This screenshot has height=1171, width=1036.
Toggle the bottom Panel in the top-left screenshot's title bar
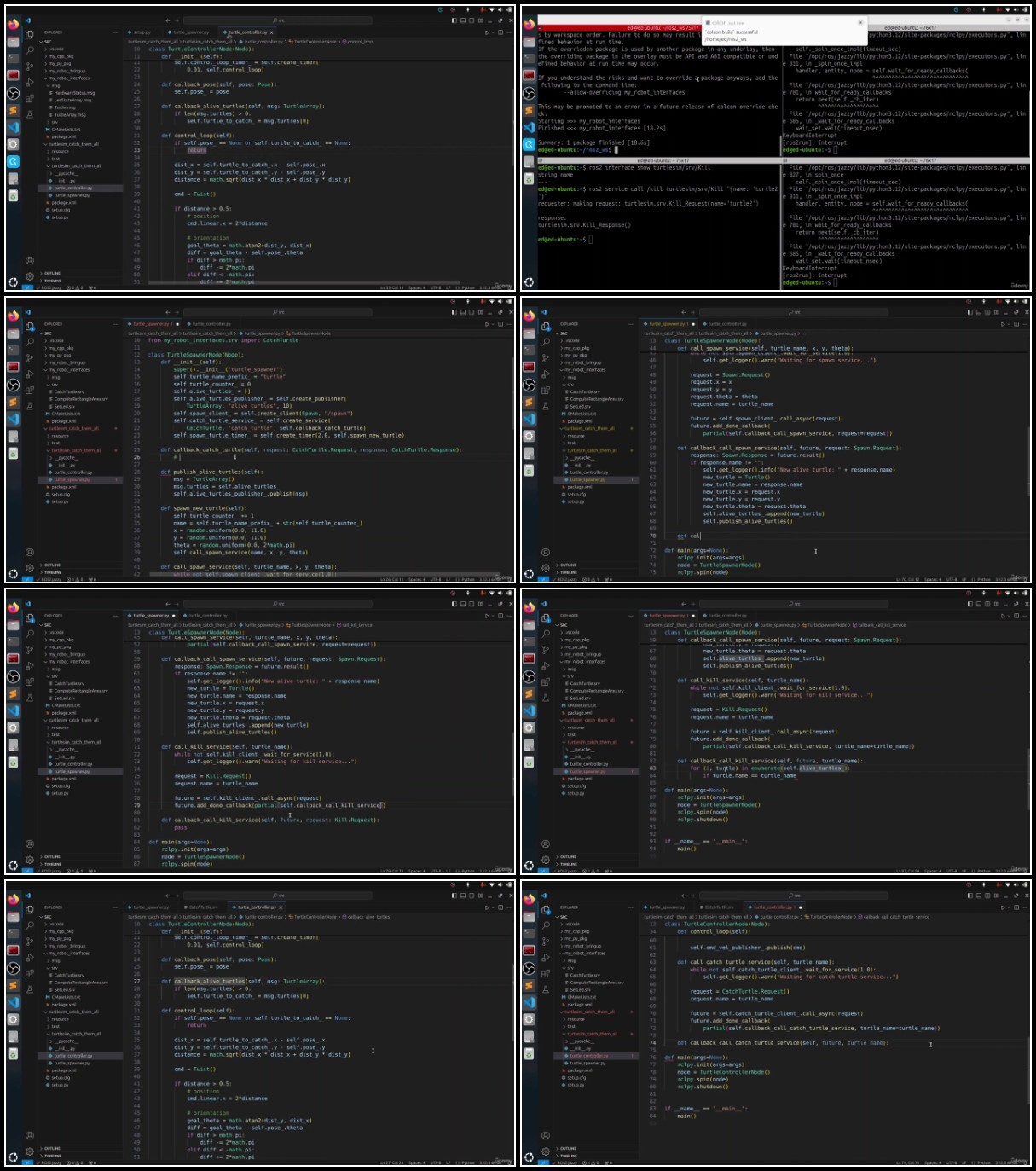[462, 20]
